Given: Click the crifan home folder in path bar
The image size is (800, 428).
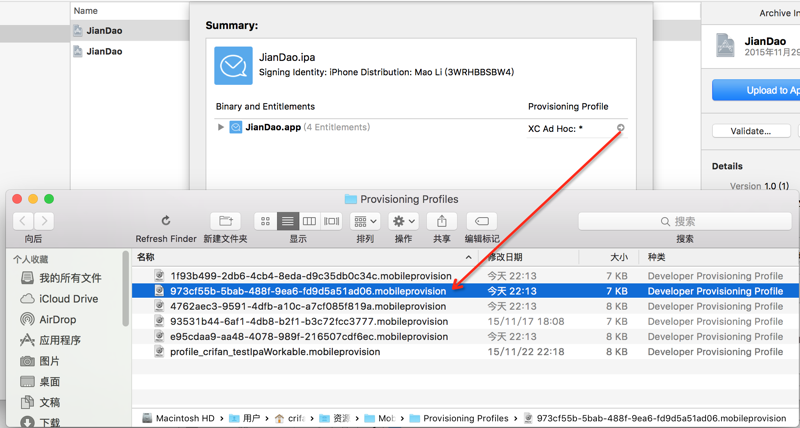Looking at the screenshot, I should (x=289, y=418).
